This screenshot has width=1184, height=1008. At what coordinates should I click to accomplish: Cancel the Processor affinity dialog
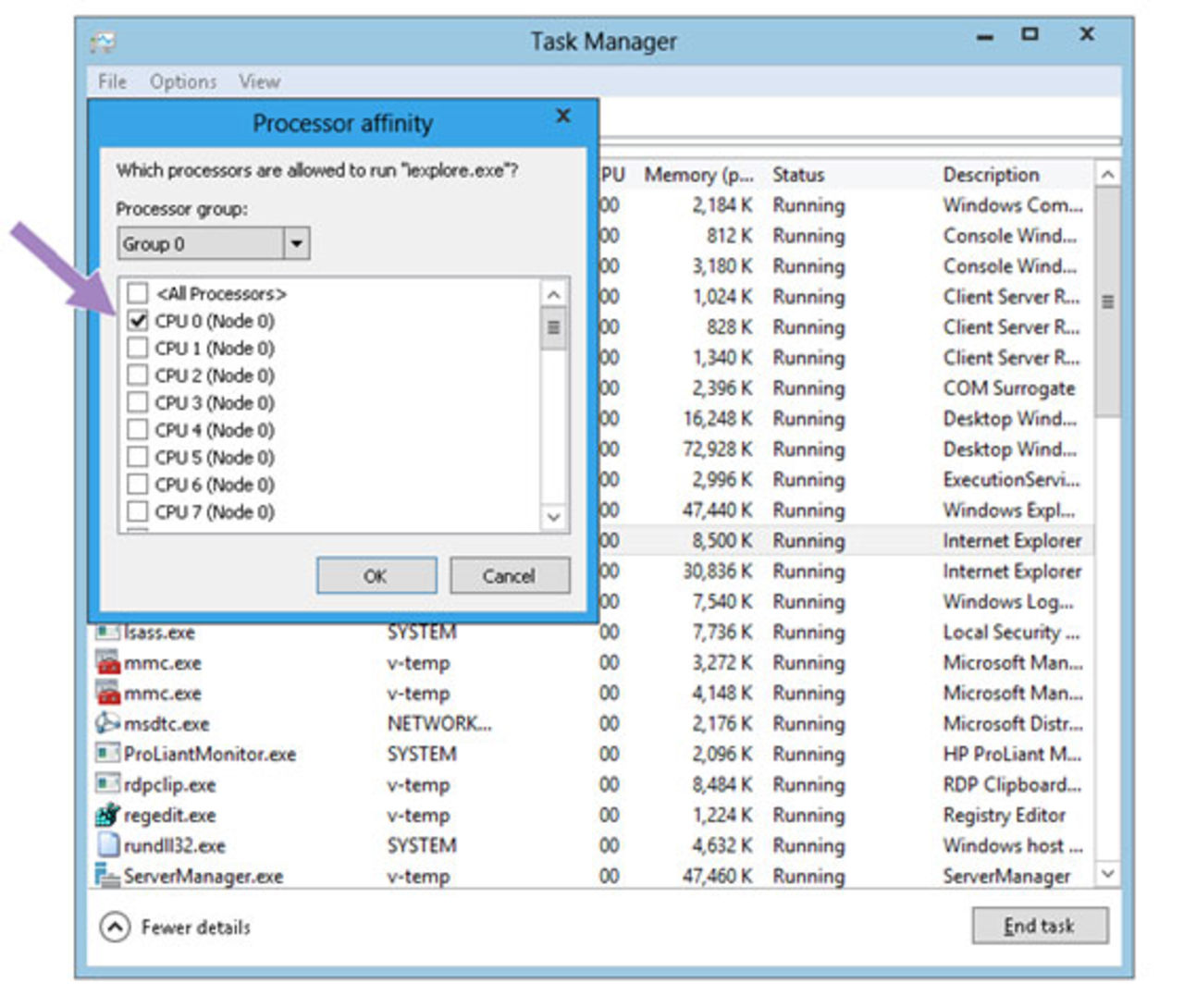[x=510, y=575]
